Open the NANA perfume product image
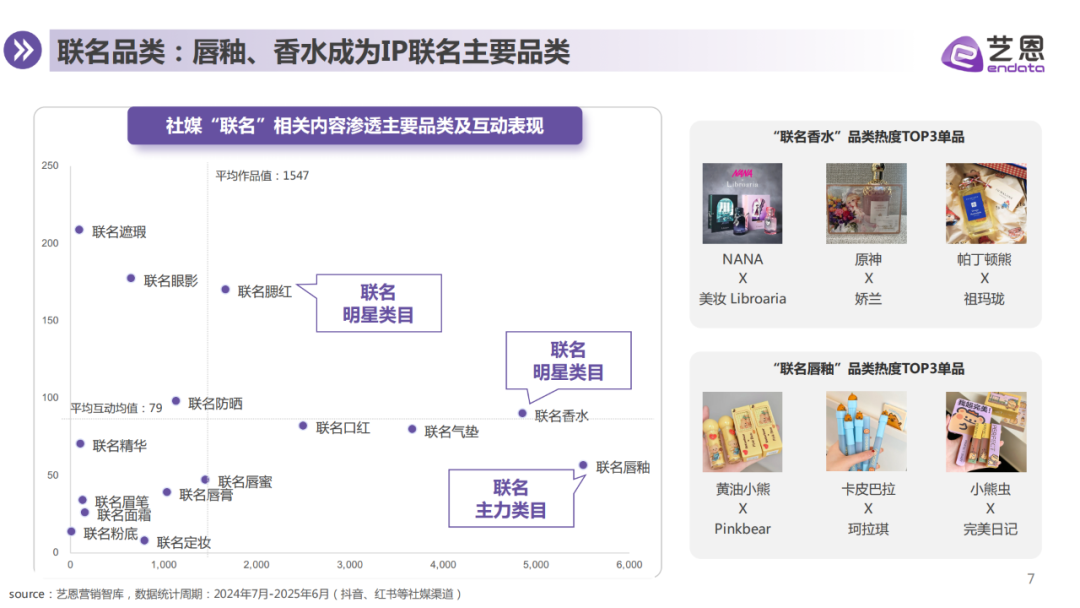Screen dimensions: 1080x608 [x=742, y=203]
